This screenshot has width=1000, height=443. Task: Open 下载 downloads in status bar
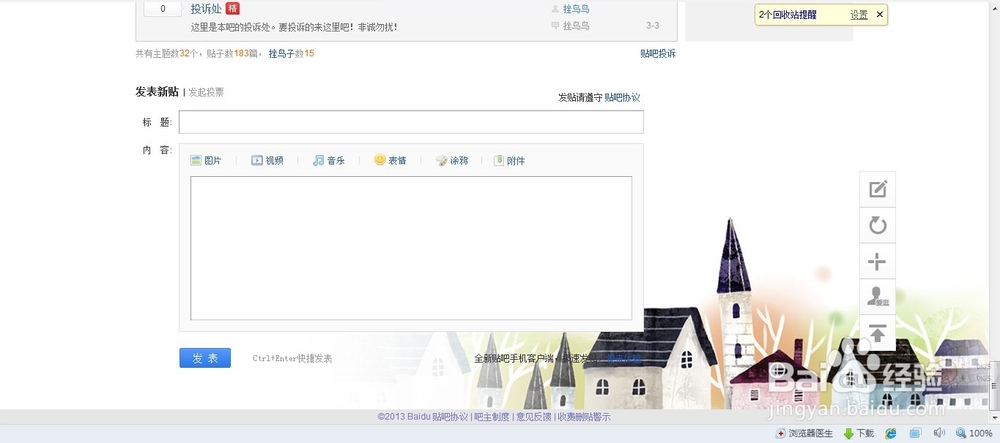(858, 433)
